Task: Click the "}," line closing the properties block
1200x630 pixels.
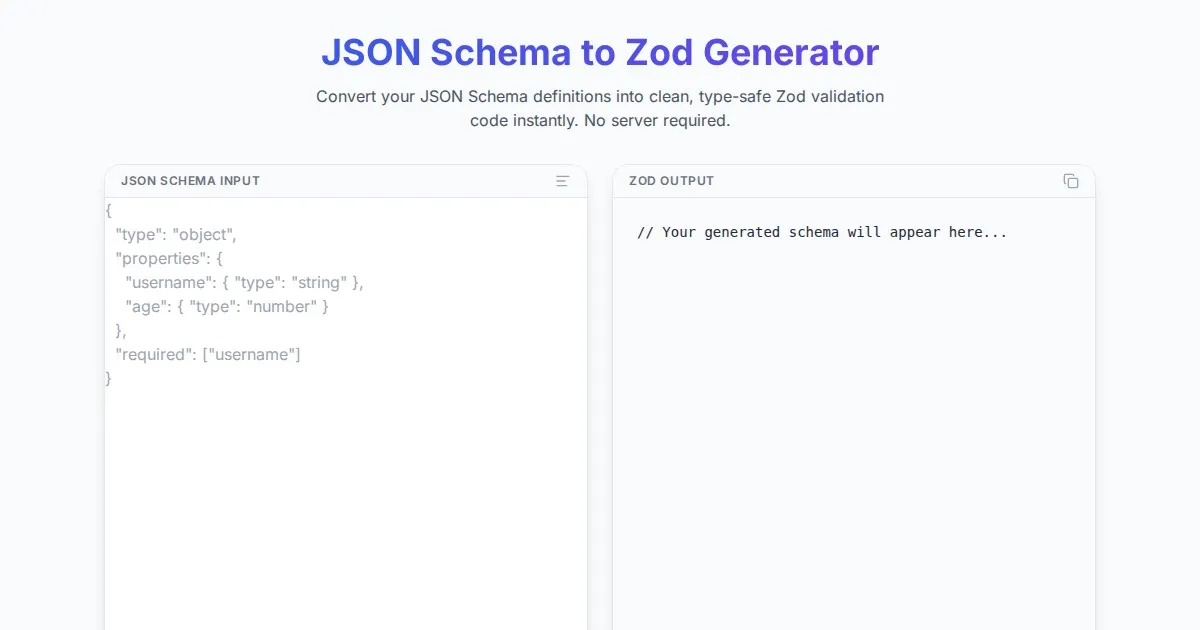Action: coord(121,331)
